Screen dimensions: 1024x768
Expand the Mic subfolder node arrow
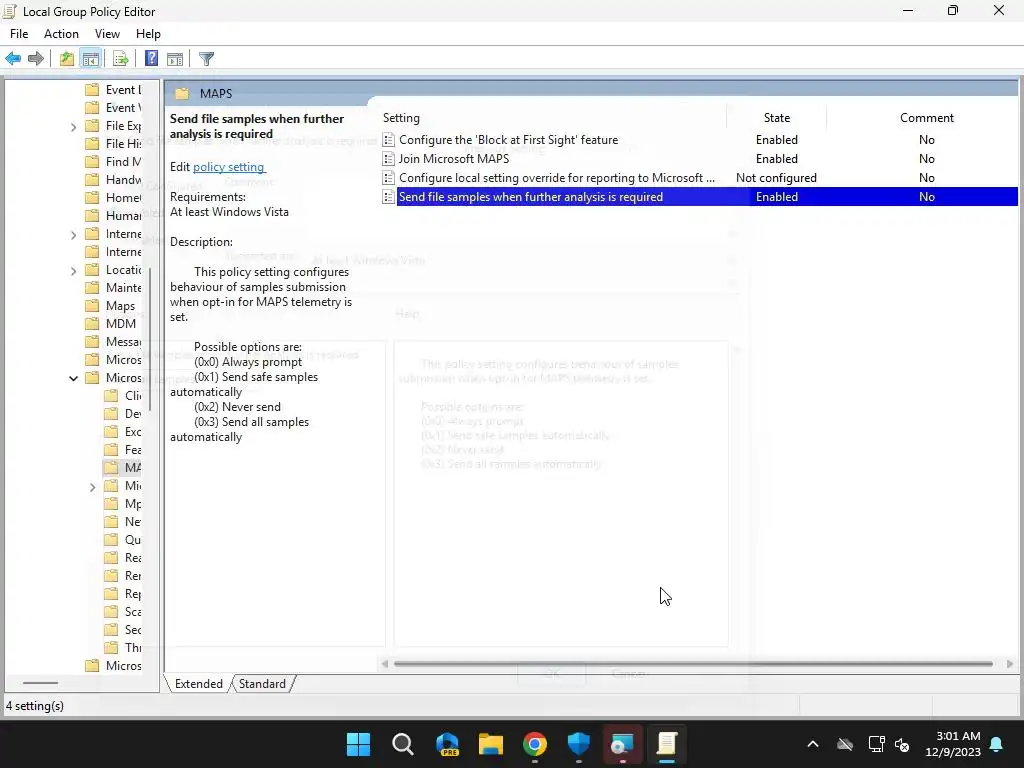[x=93, y=487]
